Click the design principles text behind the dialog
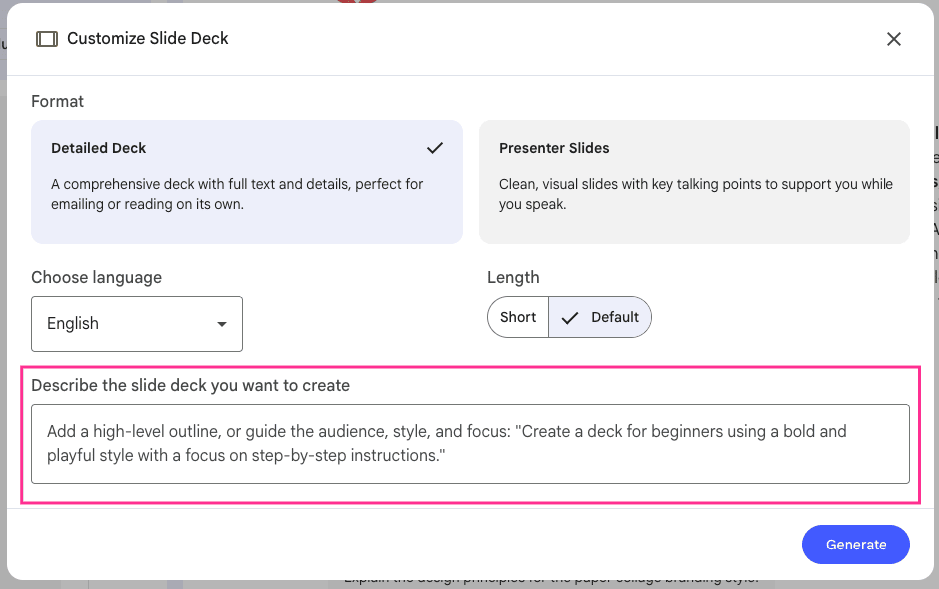The image size is (939, 589). click(x=550, y=581)
